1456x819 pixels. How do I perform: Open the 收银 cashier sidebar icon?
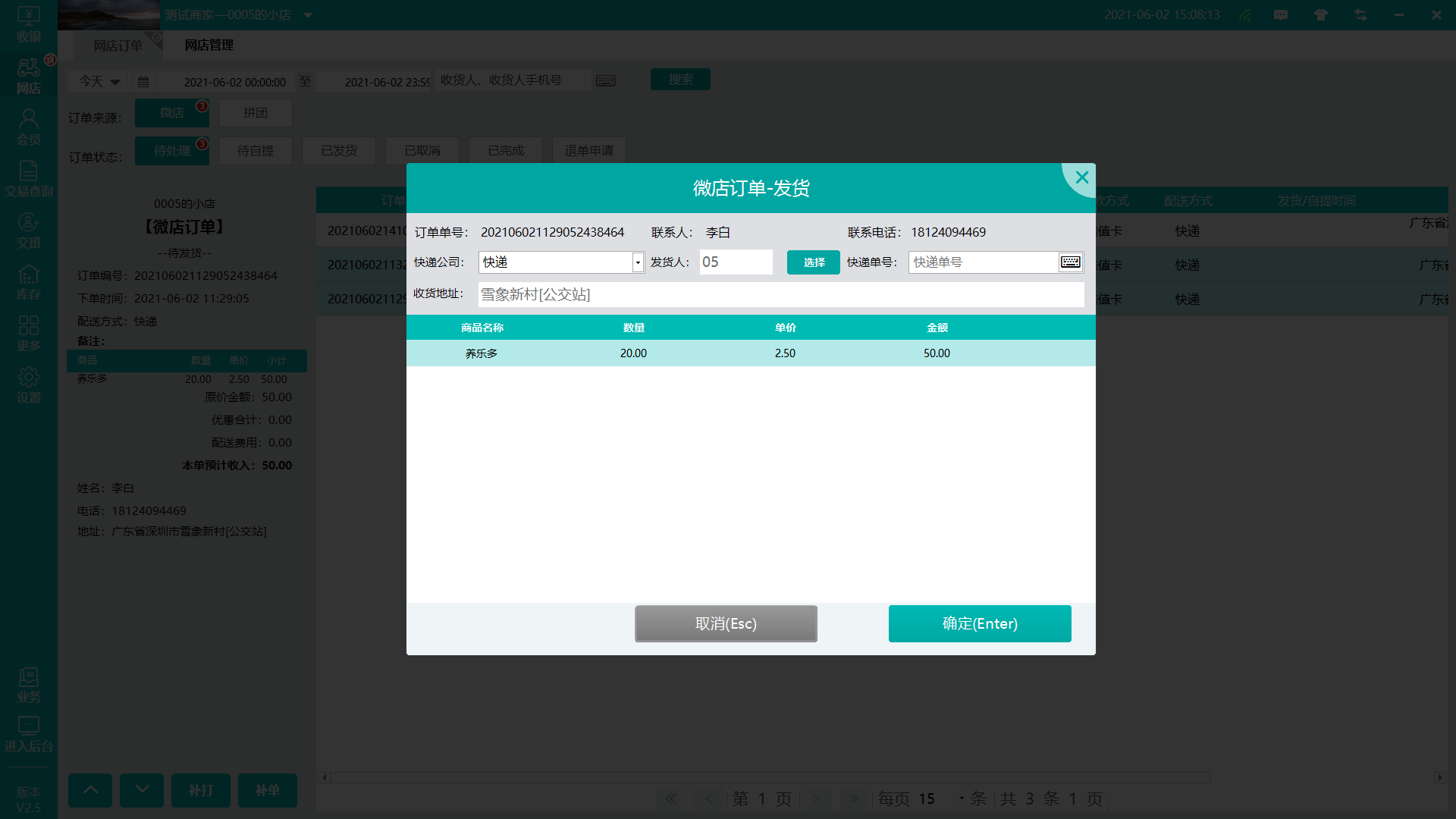(x=29, y=24)
